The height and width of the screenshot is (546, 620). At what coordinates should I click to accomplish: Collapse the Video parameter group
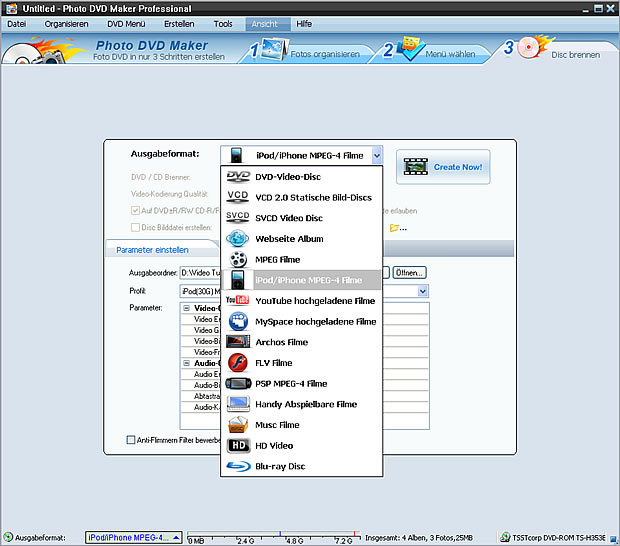pos(187,308)
